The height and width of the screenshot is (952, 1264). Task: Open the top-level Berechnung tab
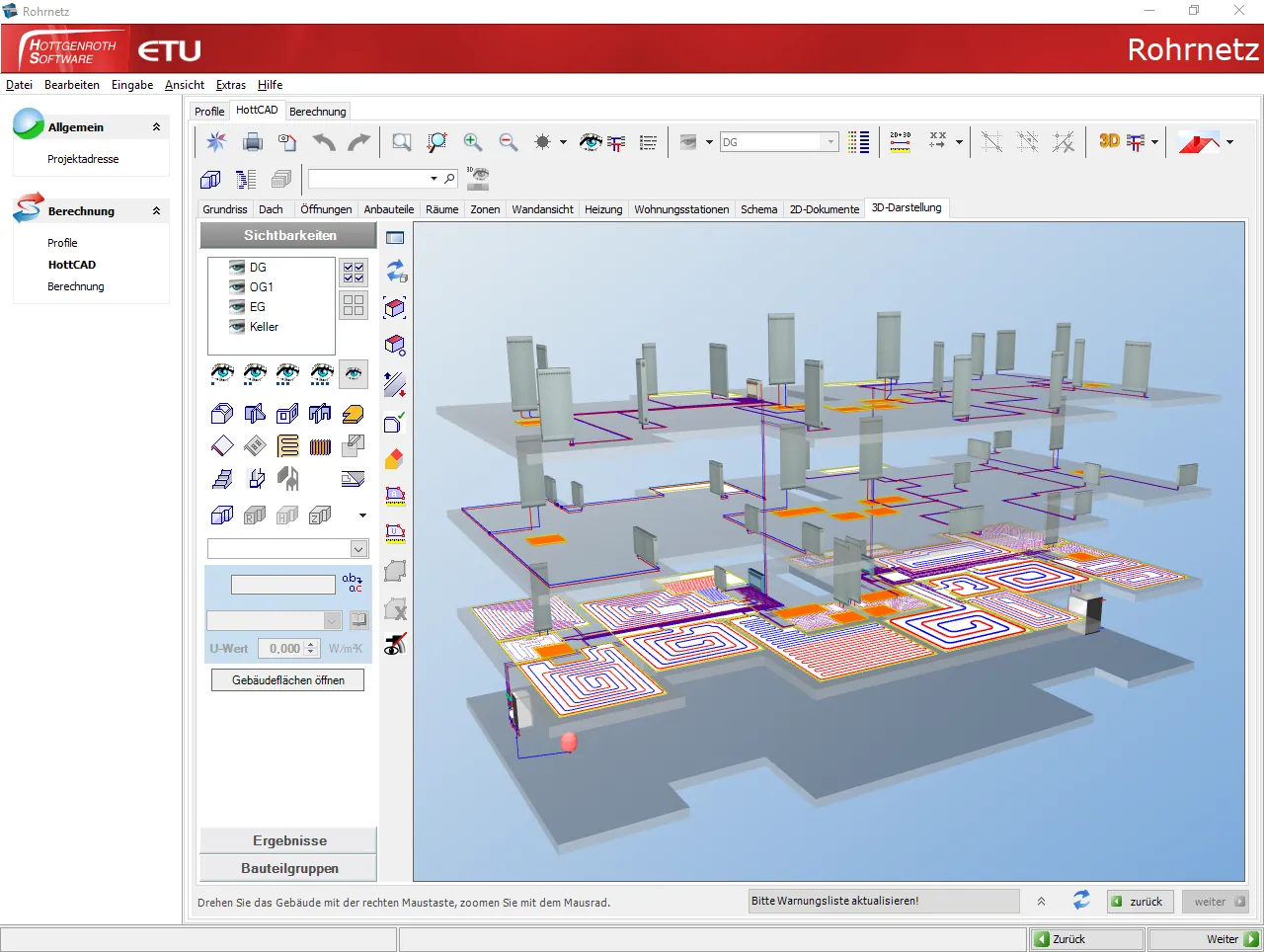(318, 112)
